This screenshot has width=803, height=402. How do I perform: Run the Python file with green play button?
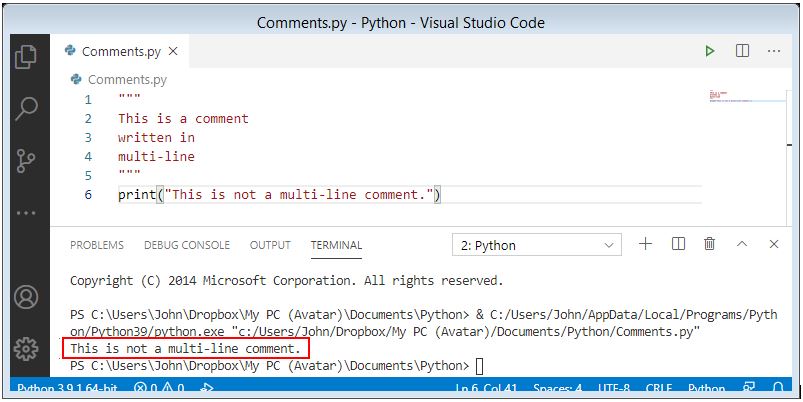710,51
